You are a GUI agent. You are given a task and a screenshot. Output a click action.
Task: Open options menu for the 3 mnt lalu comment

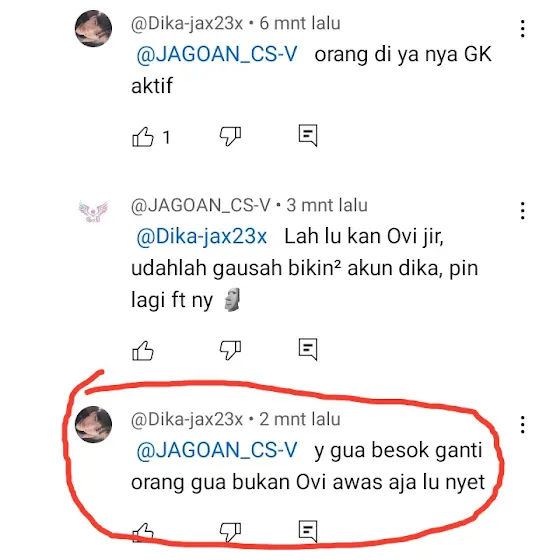pos(522,210)
